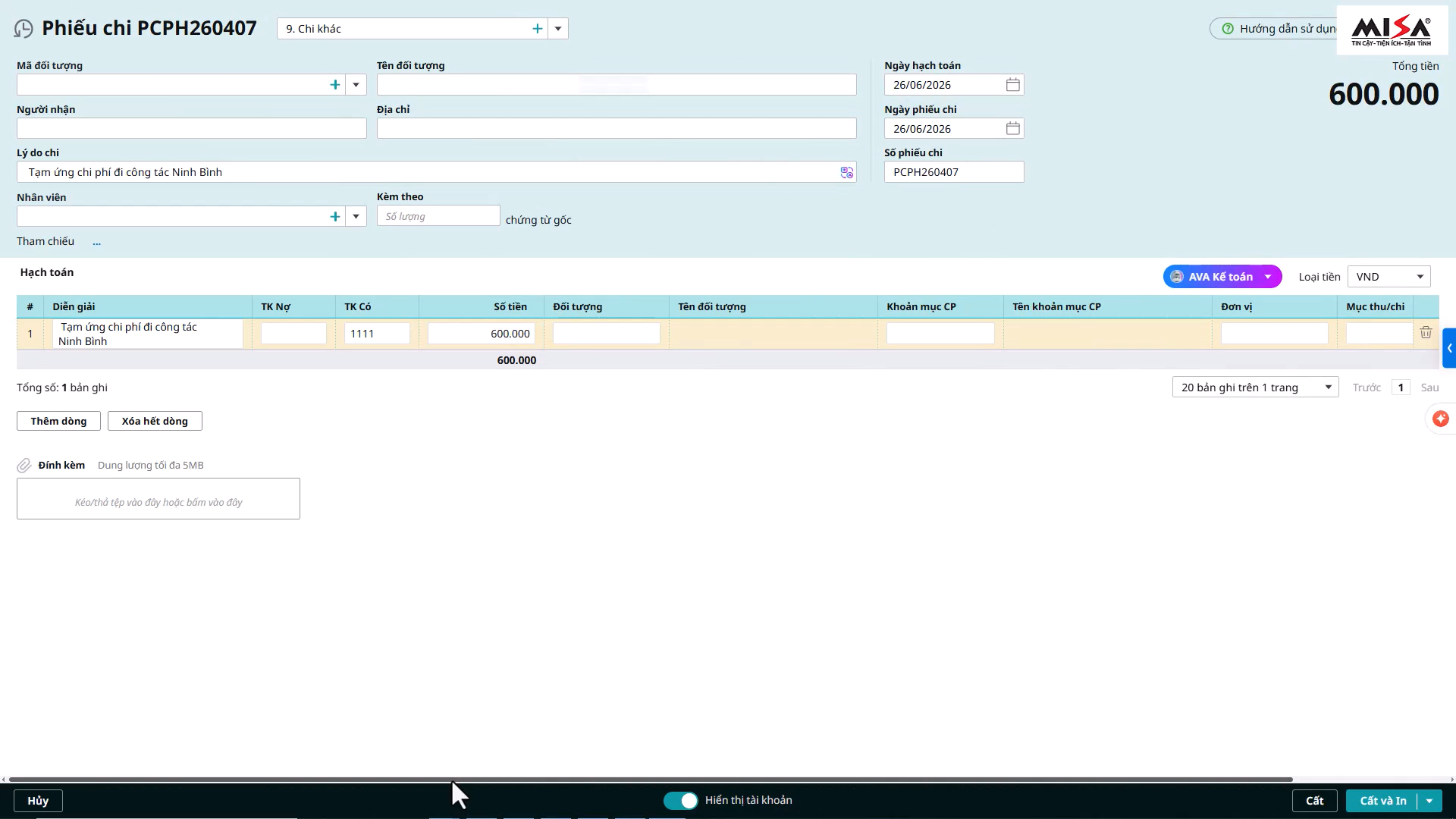This screenshot has width=1456, height=819.
Task: Click the Địa chỉ input field
Action: tap(617, 128)
